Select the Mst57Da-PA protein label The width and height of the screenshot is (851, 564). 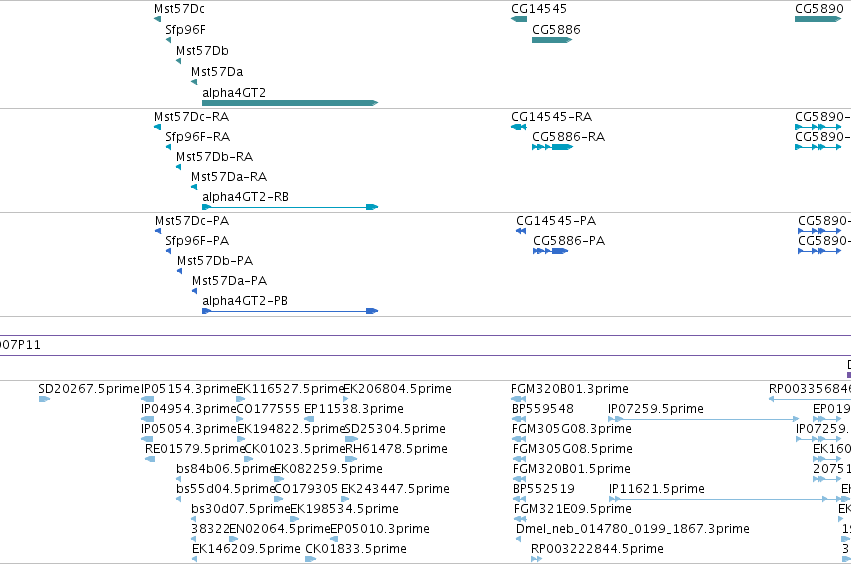(229, 281)
